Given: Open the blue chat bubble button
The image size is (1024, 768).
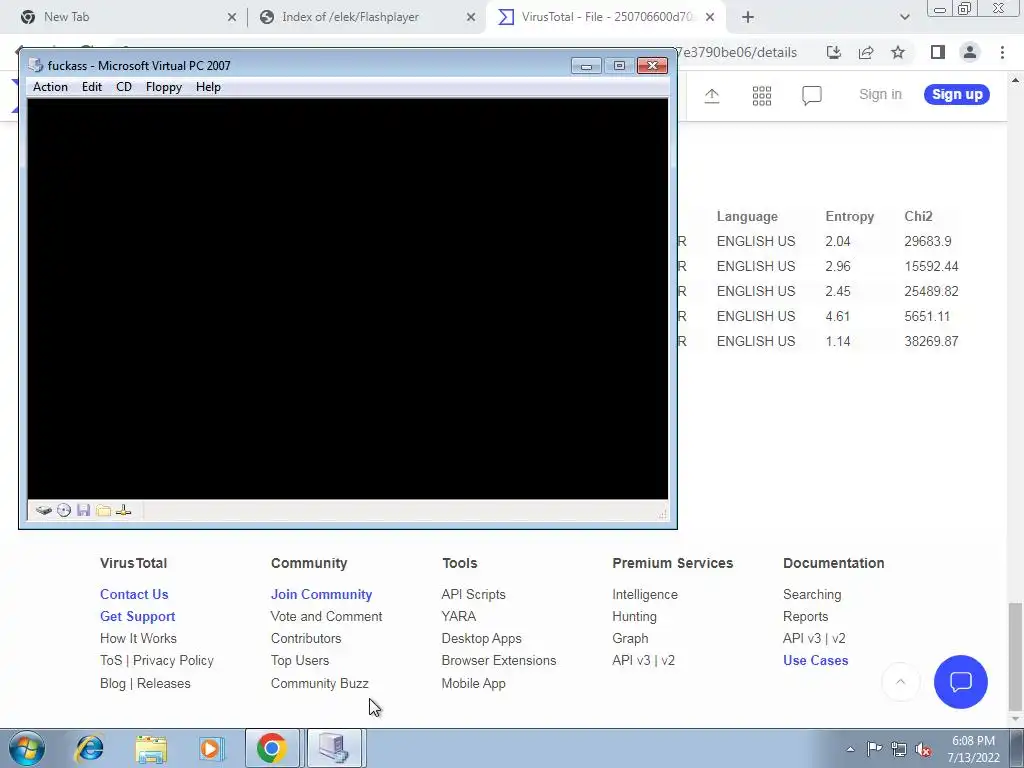Looking at the screenshot, I should tap(961, 682).
